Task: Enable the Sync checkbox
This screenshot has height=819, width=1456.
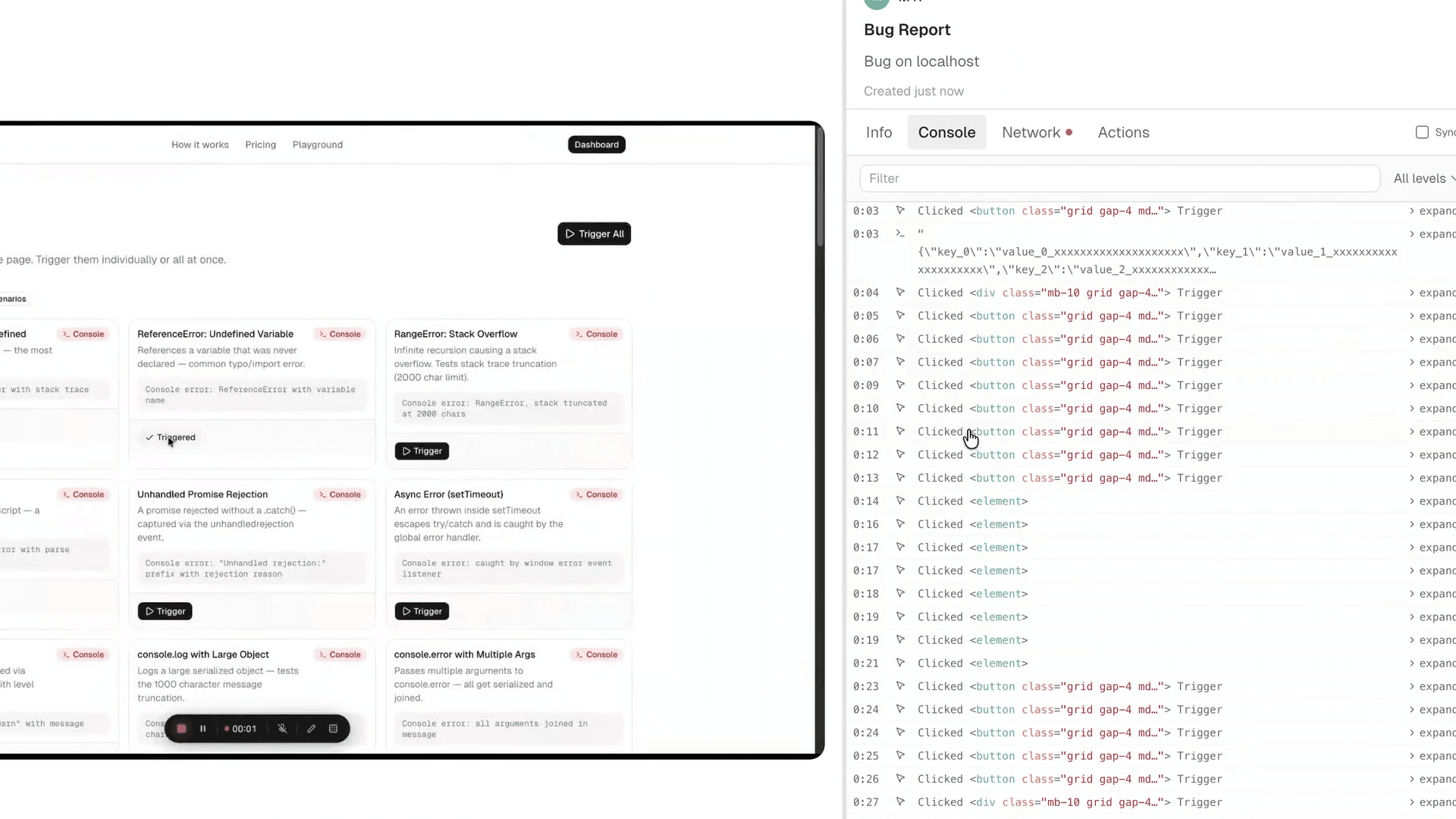Action: 1422,132
